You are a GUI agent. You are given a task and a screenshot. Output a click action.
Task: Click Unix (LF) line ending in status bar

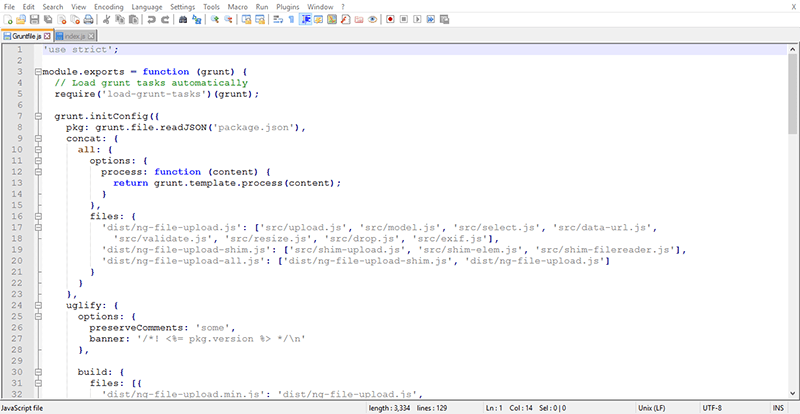tap(653, 408)
